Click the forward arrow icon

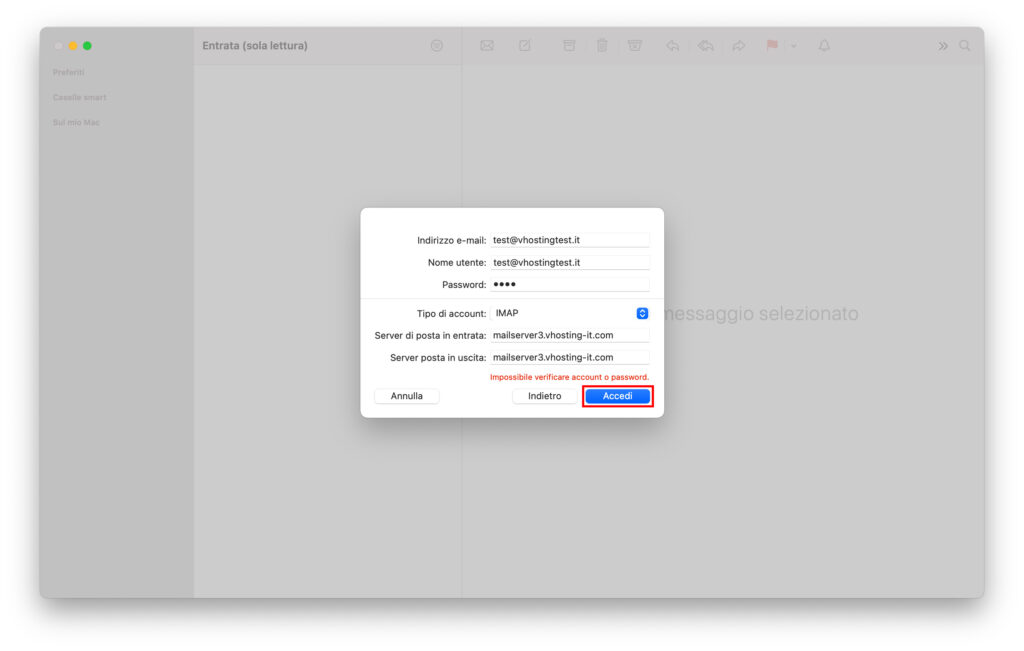739,46
